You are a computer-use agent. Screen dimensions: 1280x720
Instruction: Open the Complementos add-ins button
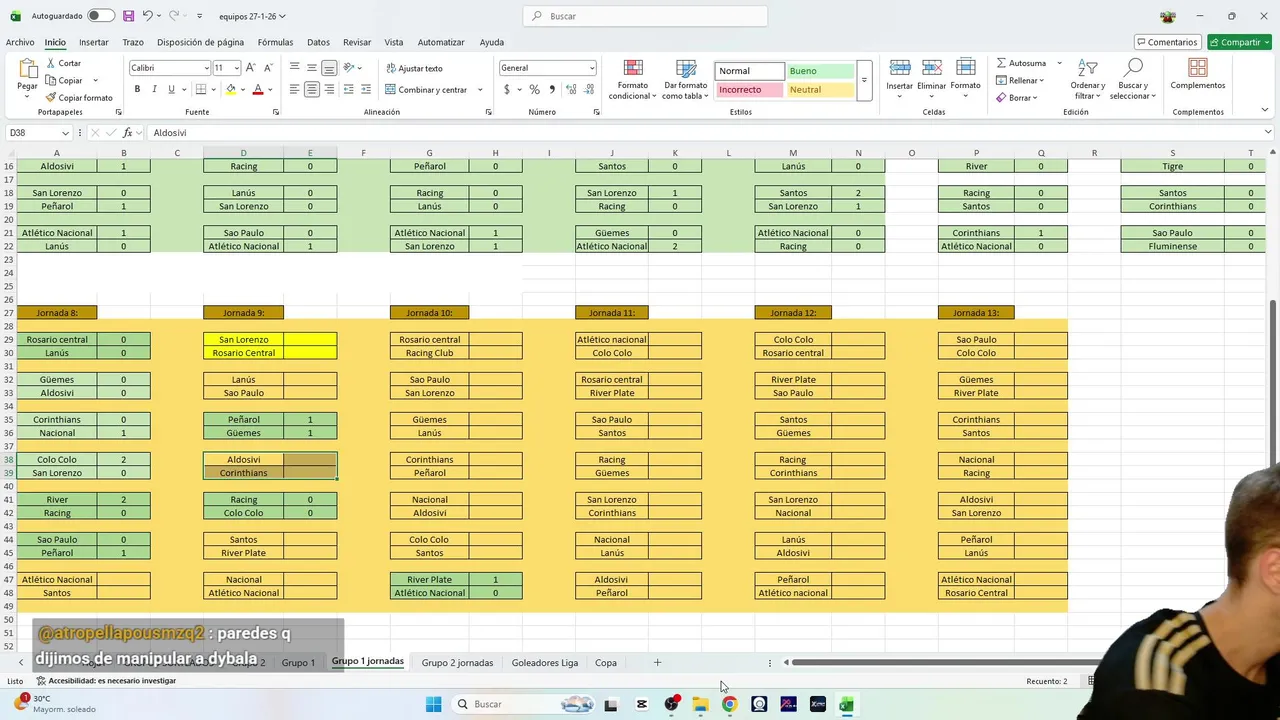(1198, 74)
